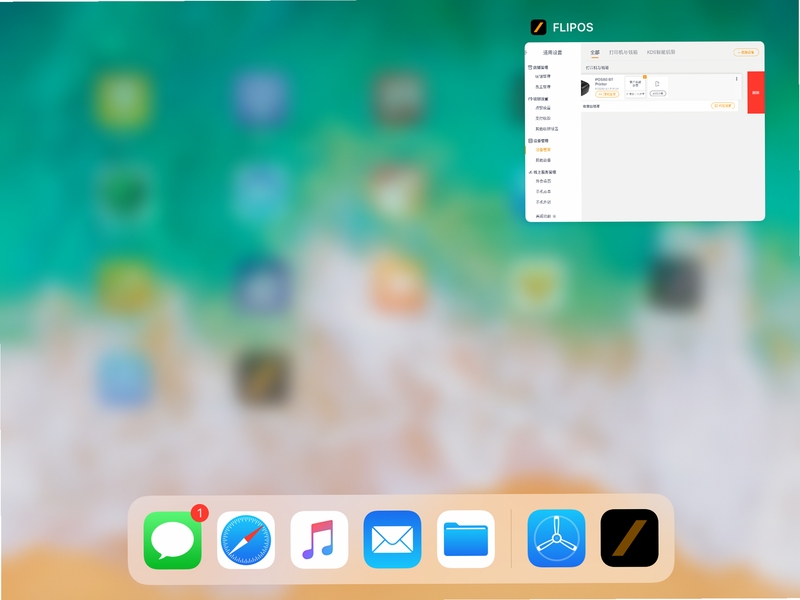This screenshot has width=800, height=600.
Task: Open the Files app in the dock
Action: 466,540
